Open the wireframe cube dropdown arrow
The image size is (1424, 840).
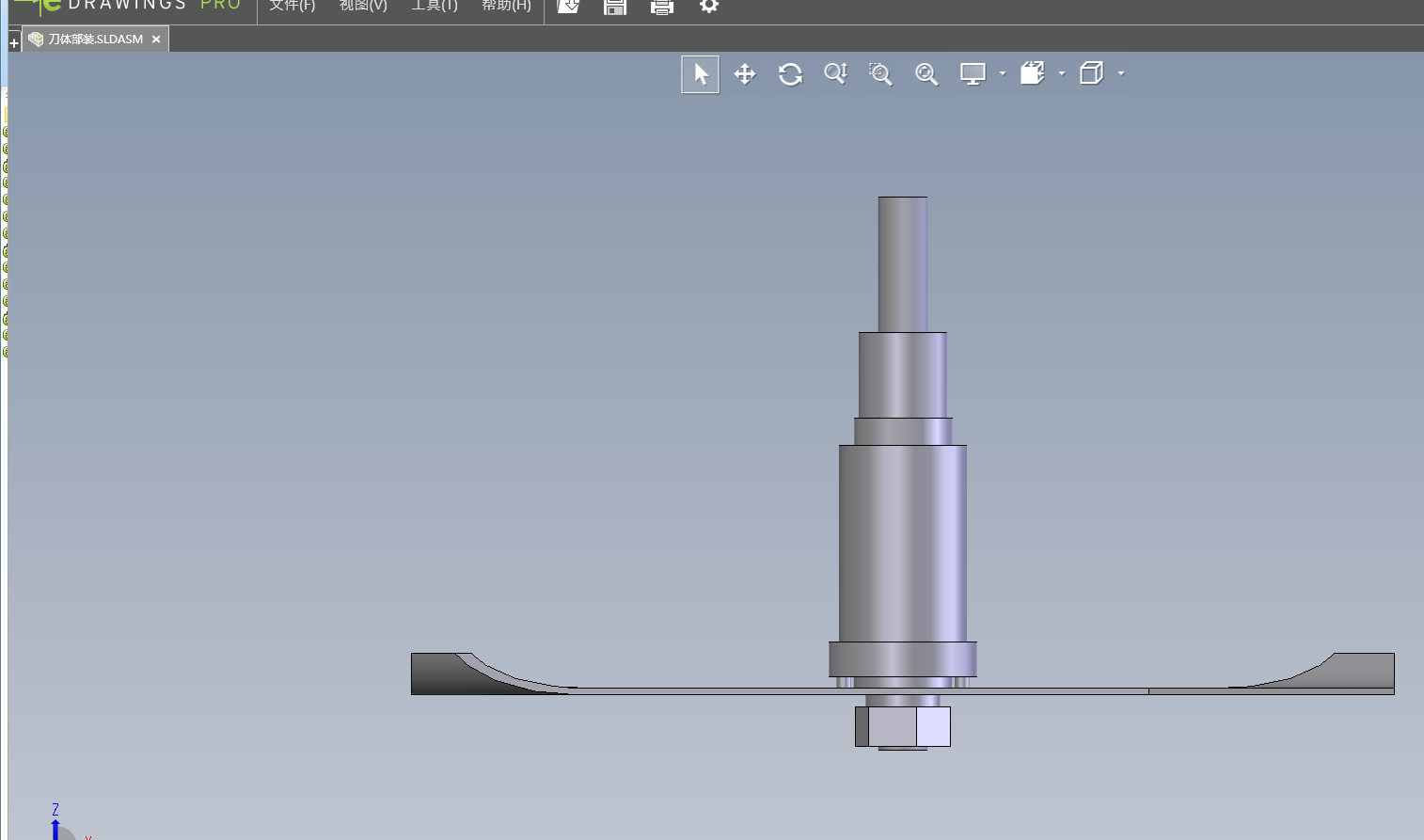pos(1121,73)
